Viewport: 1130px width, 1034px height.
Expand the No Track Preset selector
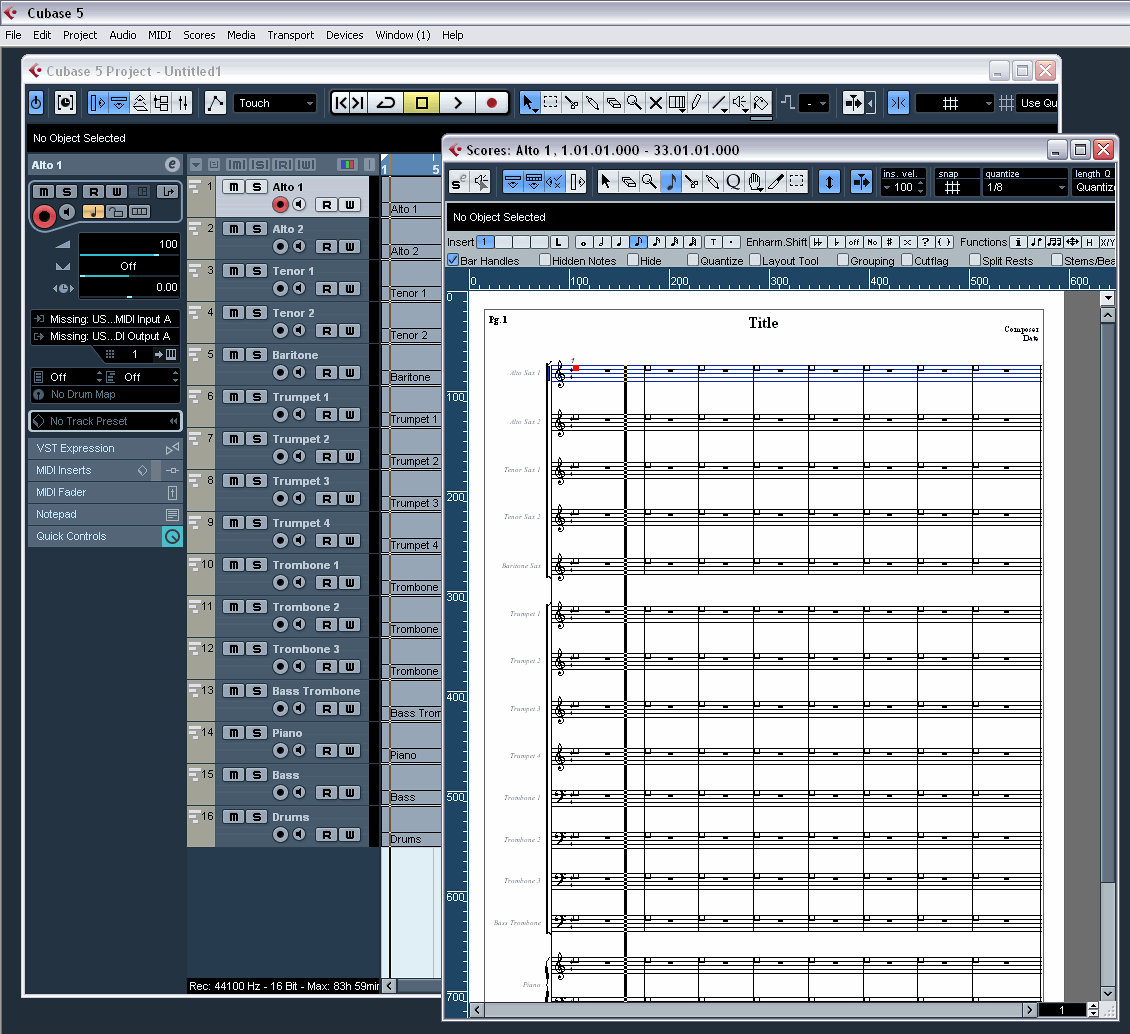pos(105,421)
